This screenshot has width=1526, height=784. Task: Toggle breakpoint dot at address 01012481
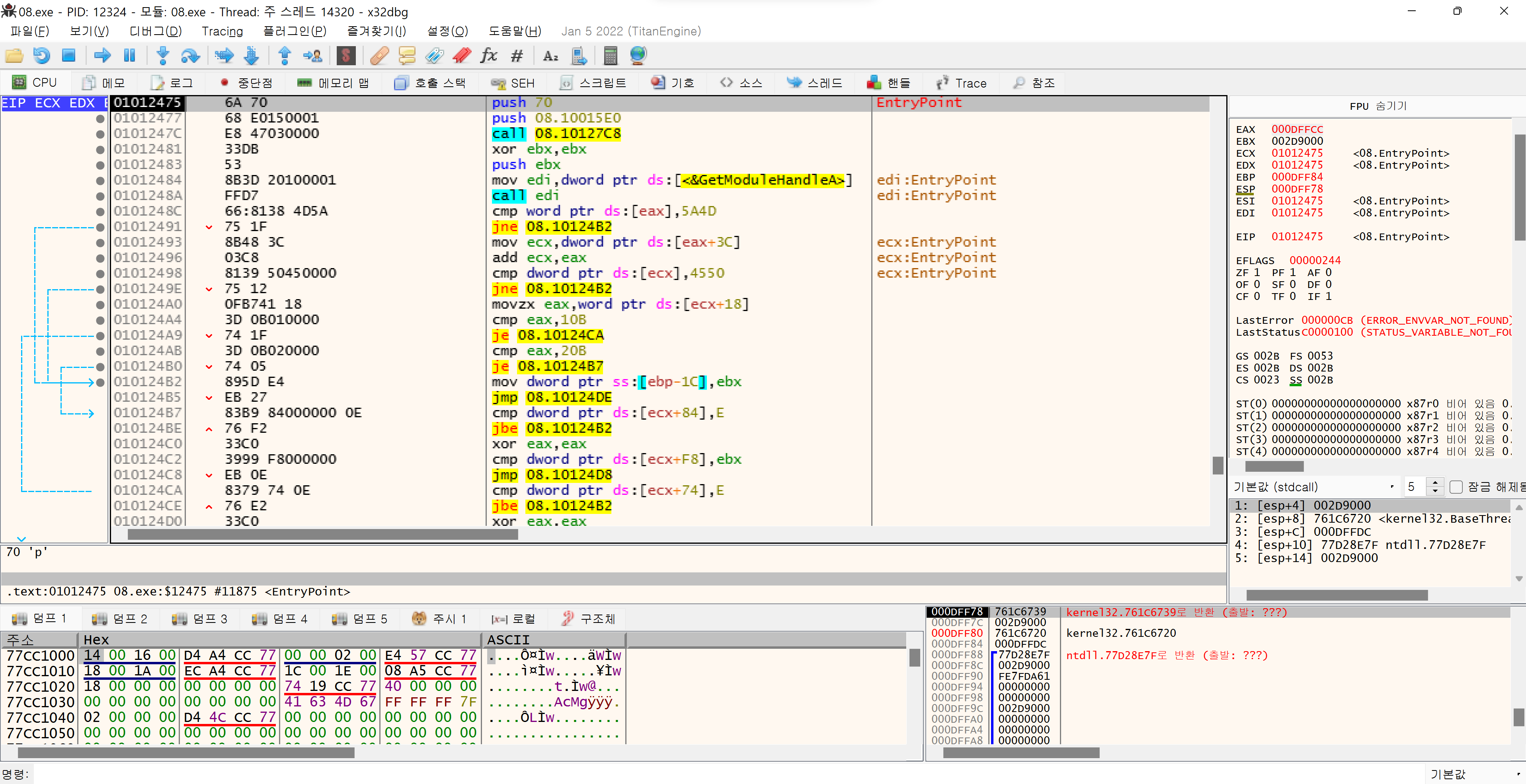[100, 149]
